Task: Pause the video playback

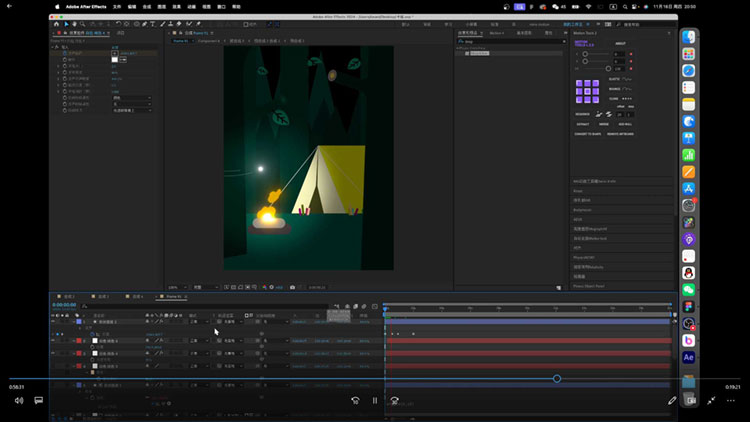Action: pos(375,400)
